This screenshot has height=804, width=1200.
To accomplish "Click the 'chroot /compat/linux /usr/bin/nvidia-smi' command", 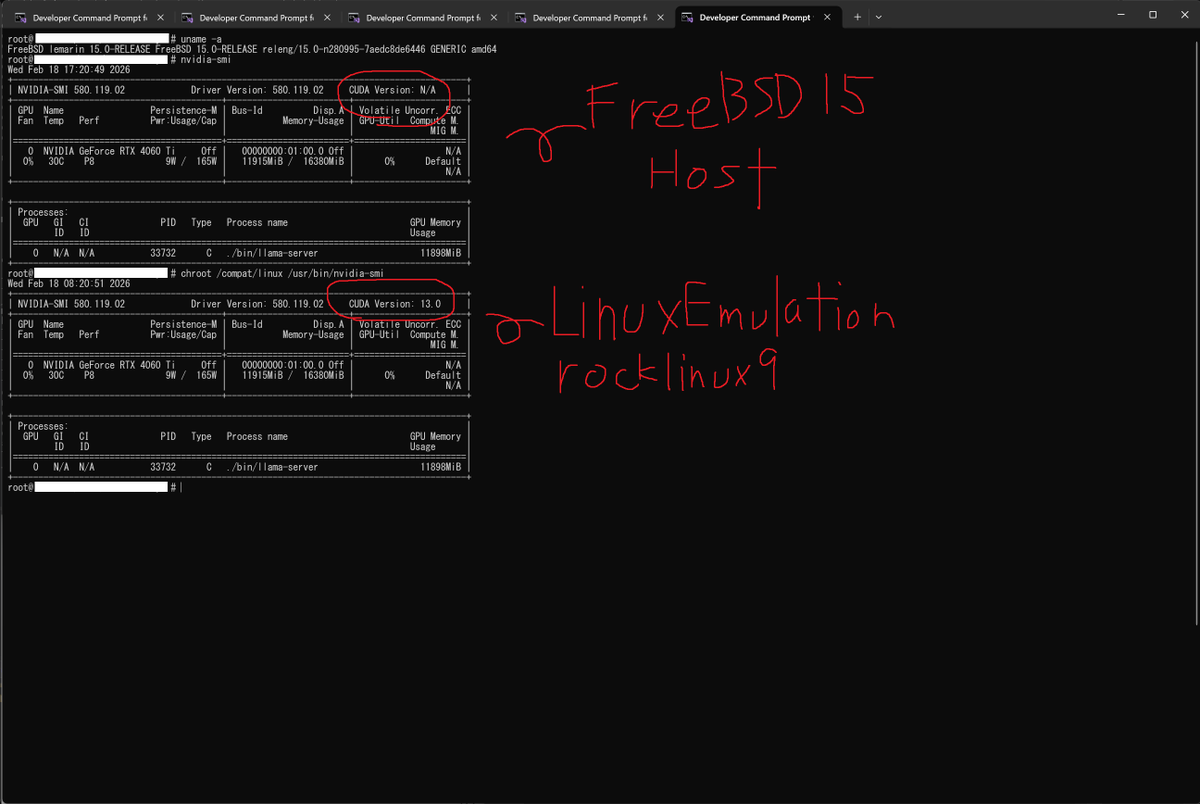I will click(x=282, y=273).
